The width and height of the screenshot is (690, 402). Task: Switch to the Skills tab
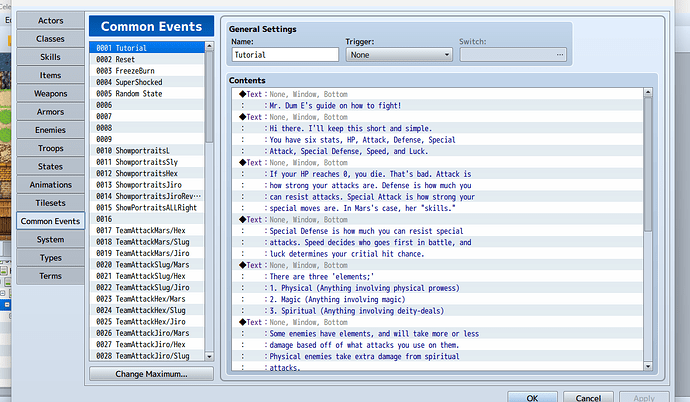click(50, 57)
